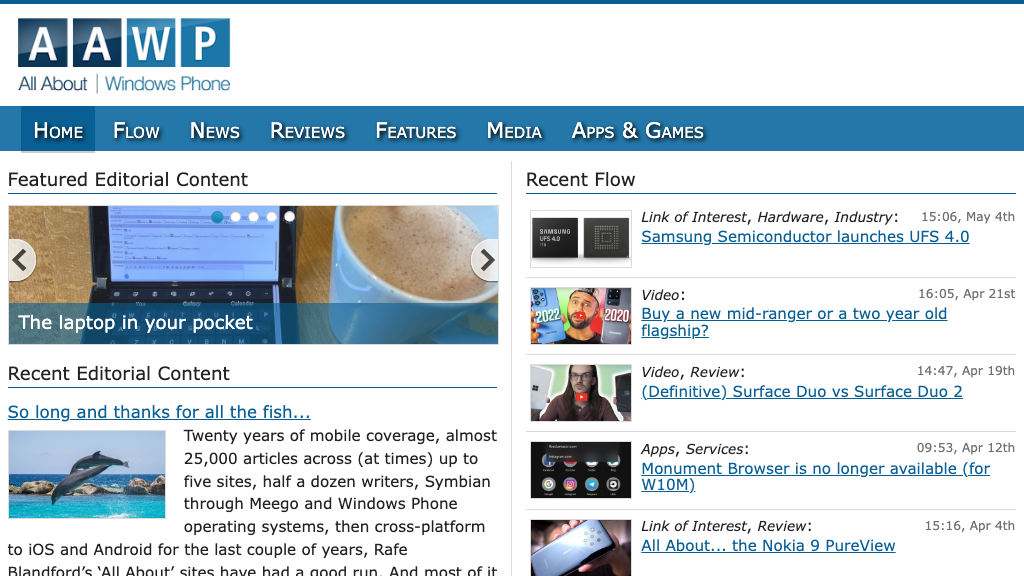
Task: Click the AAWP All About Windows Phone logo
Action: [x=124, y=56]
